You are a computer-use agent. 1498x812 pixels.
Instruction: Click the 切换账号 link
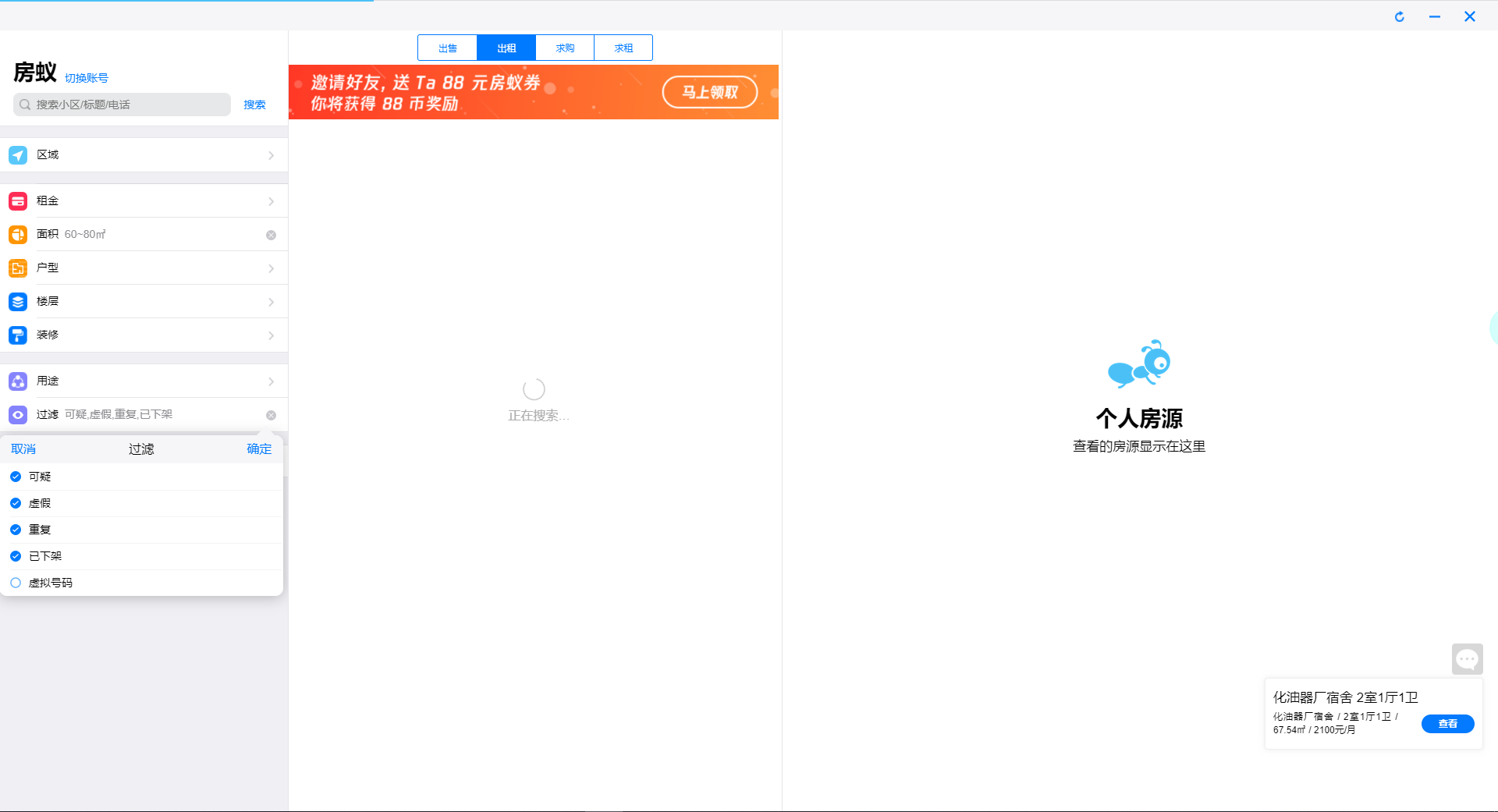click(87, 78)
